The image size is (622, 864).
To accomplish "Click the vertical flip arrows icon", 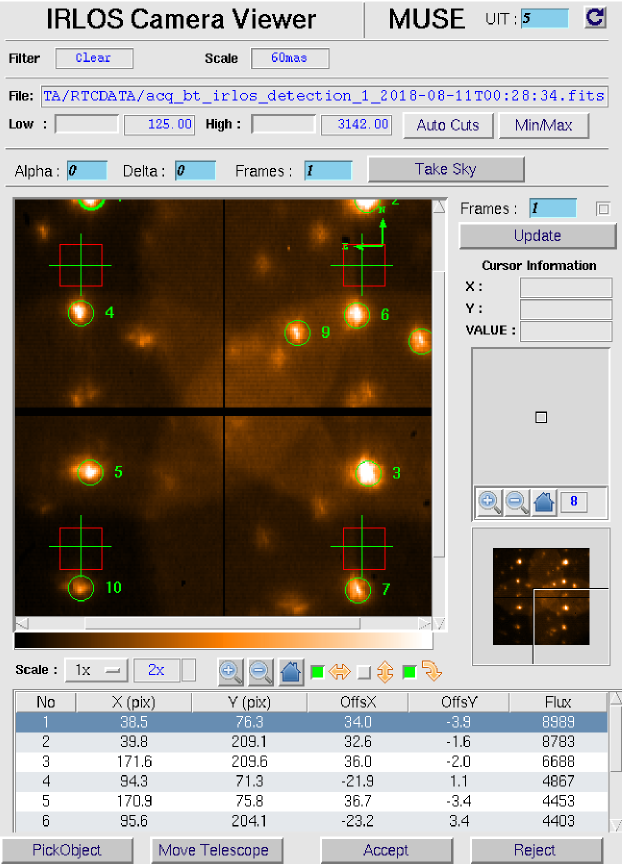I will coord(385,671).
